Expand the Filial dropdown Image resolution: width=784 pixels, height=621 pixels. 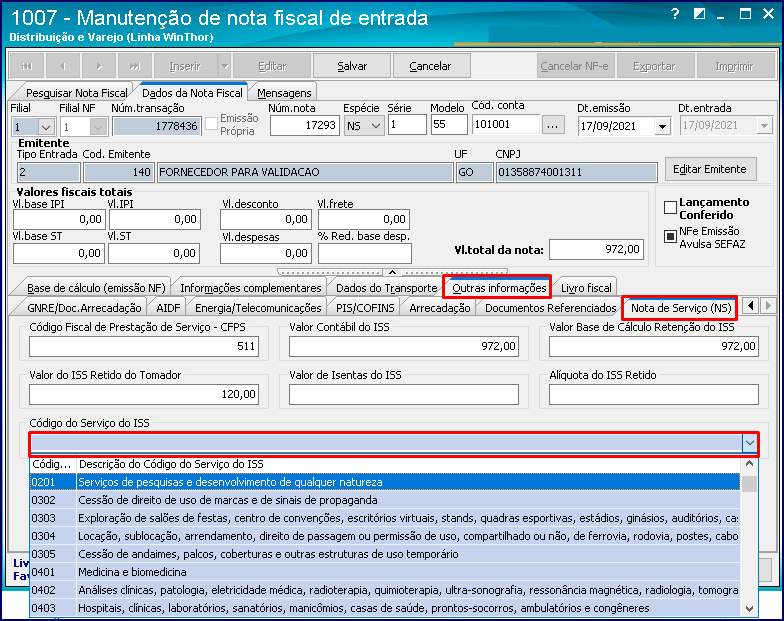coord(46,127)
